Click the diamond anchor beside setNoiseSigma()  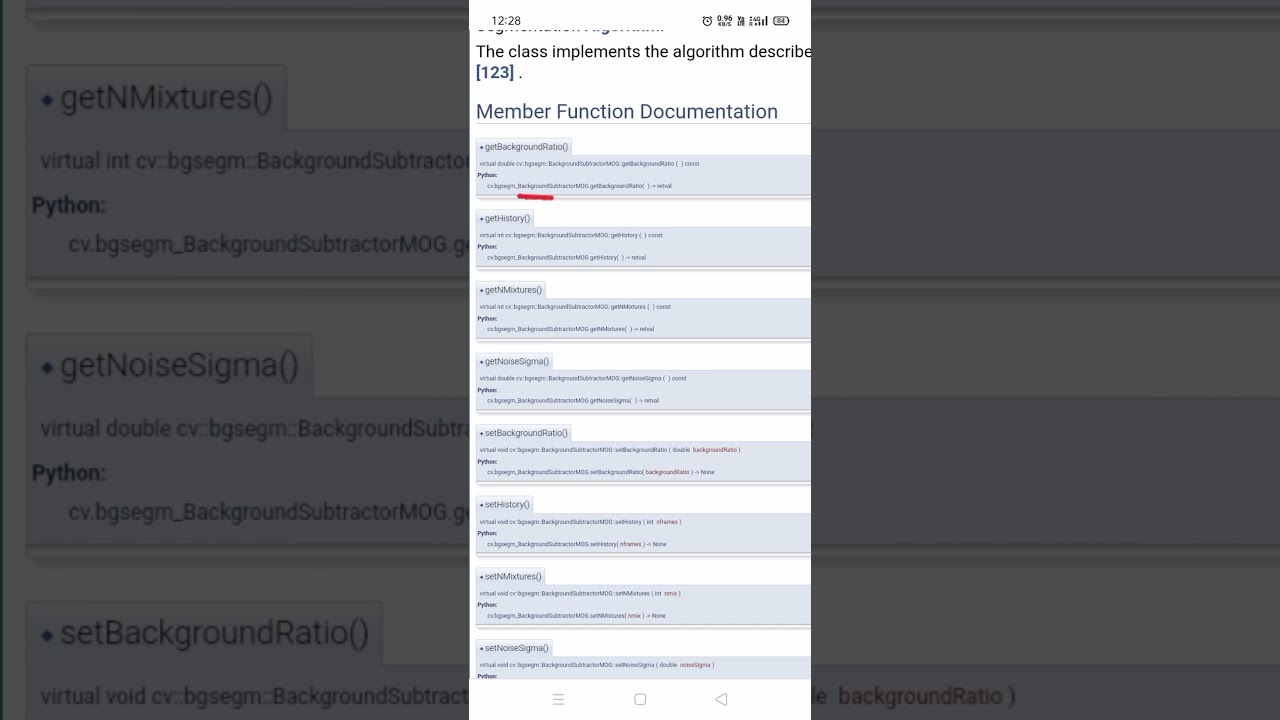(x=481, y=648)
